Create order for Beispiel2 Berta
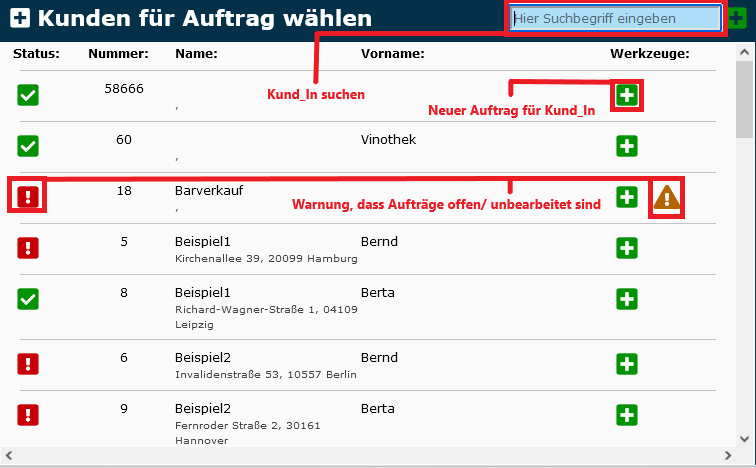756x468 pixels. click(626, 414)
